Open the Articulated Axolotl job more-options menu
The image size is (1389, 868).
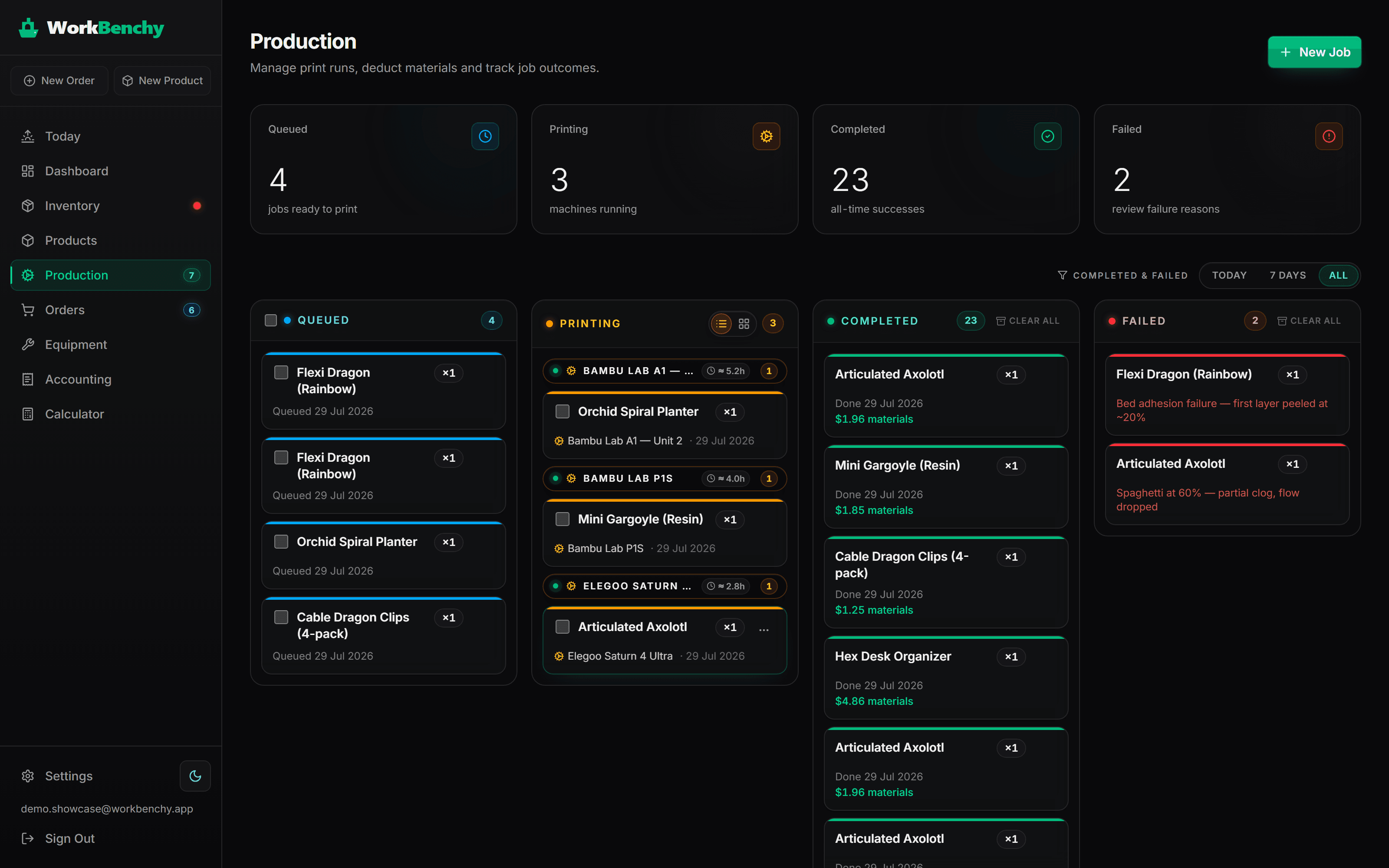[x=764, y=629]
